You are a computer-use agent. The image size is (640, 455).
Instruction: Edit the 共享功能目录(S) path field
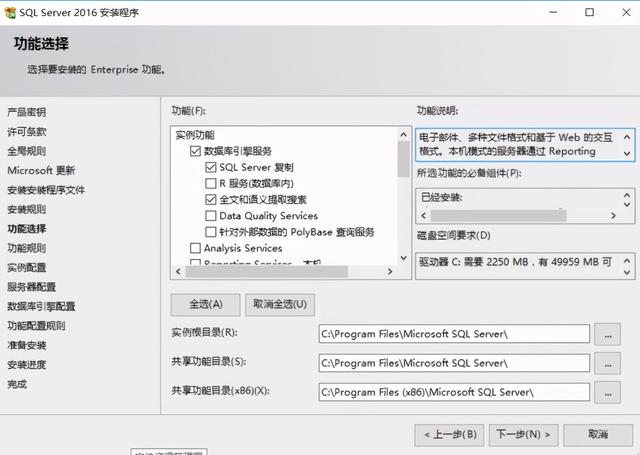tap(454, 363)
